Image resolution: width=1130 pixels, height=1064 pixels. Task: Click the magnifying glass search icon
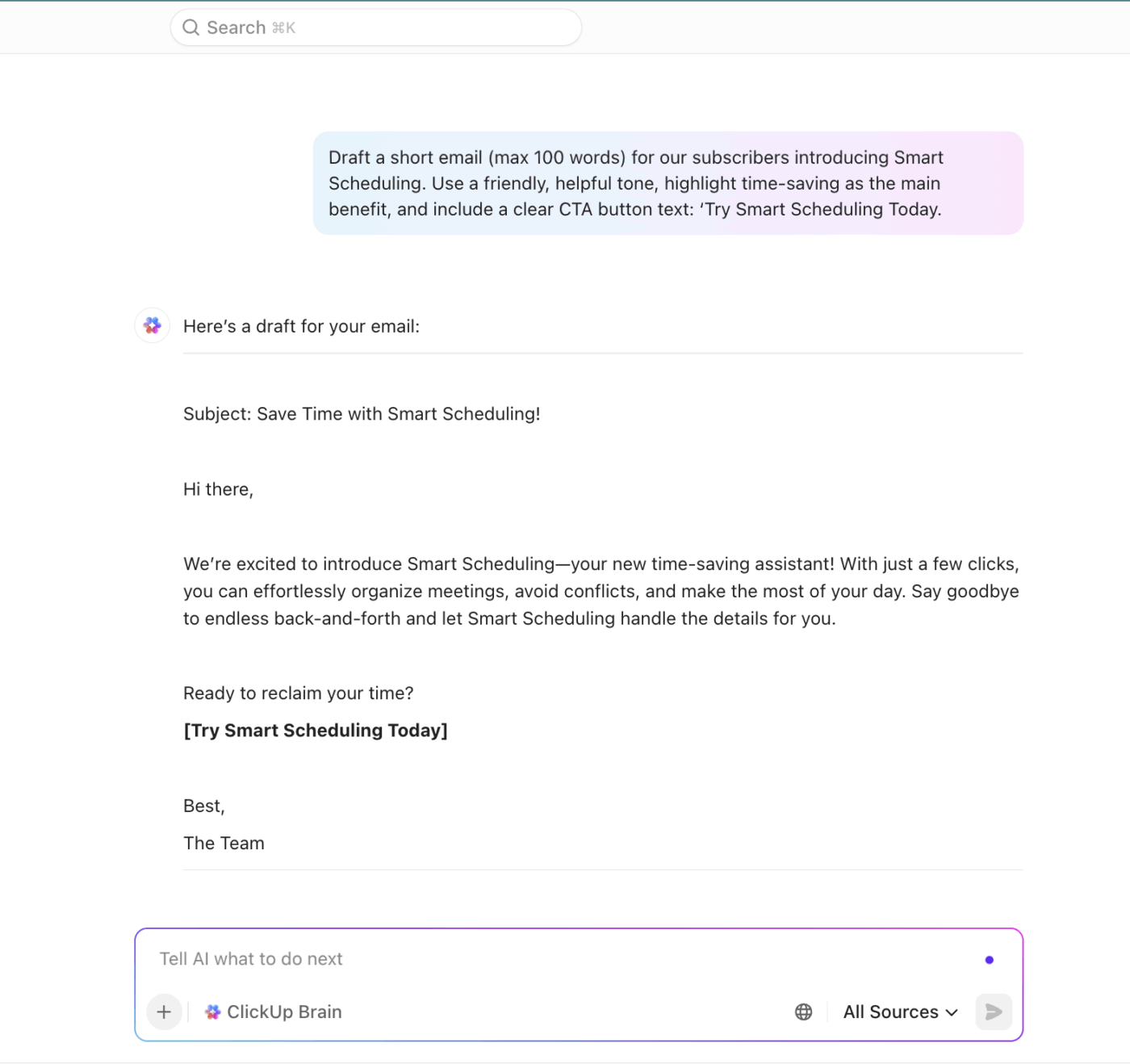tap(190, 27)
